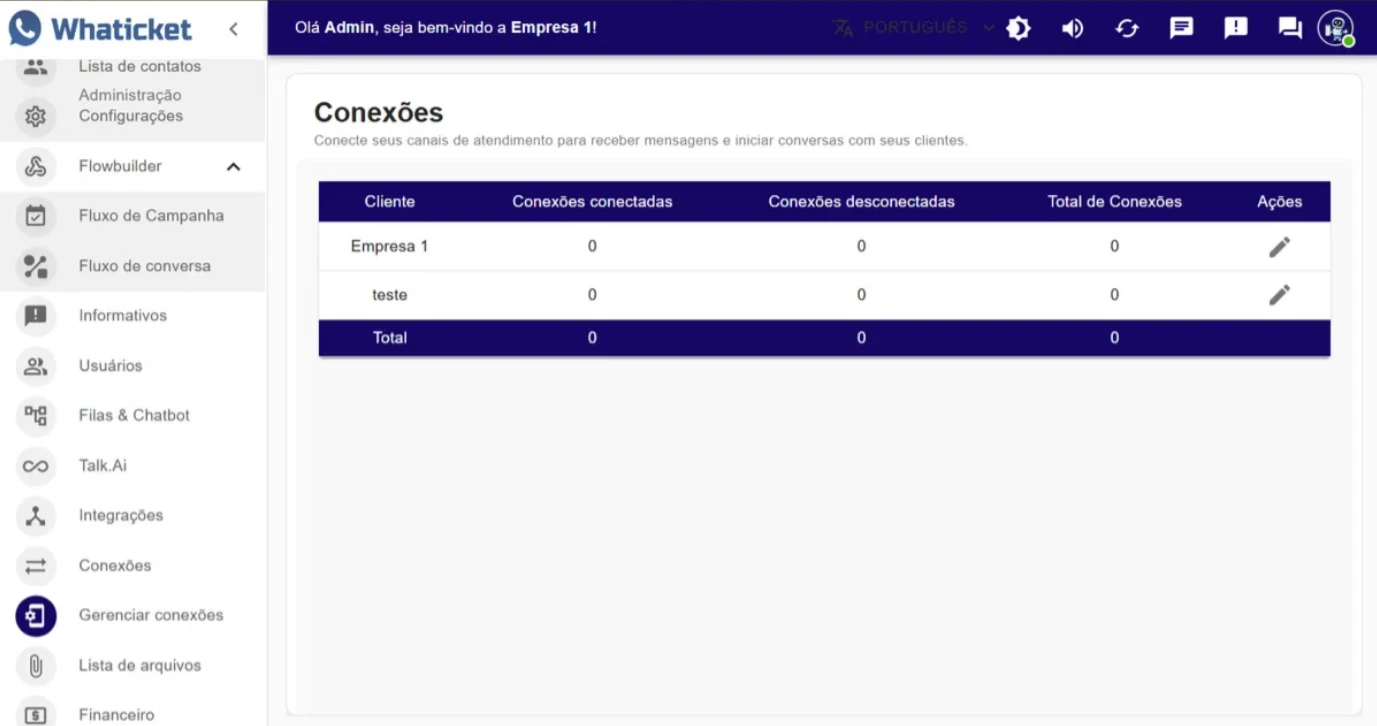1377x726 pixels.
Task: Open the internal chat forum icon
Action: pos(1290,28)
